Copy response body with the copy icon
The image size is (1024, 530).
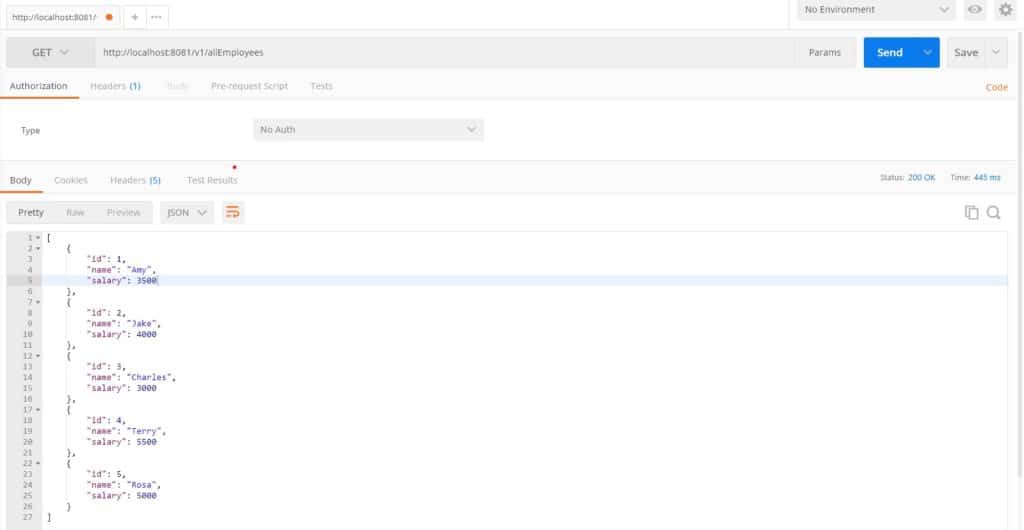970,212
